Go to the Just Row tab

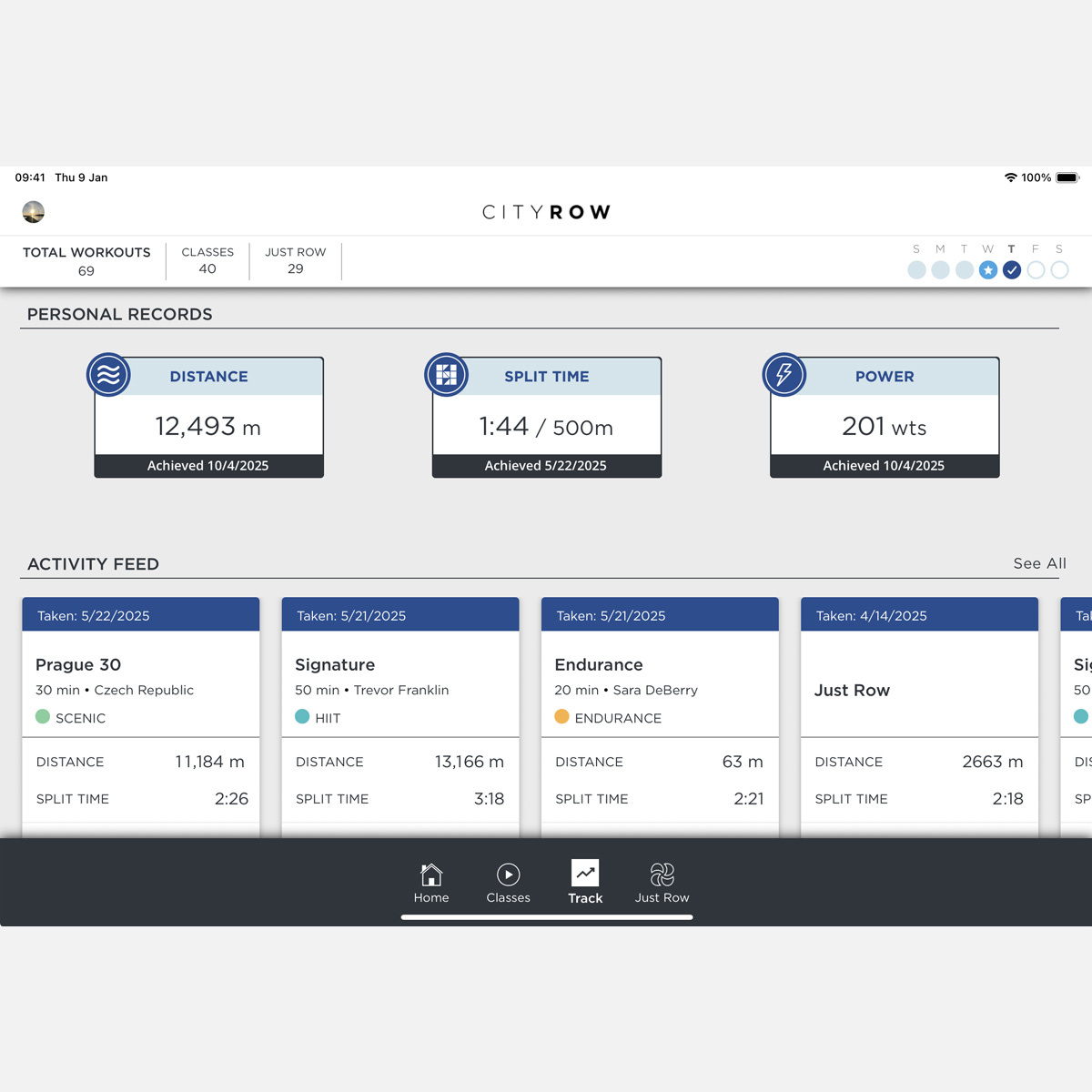[x=662, y=883]
